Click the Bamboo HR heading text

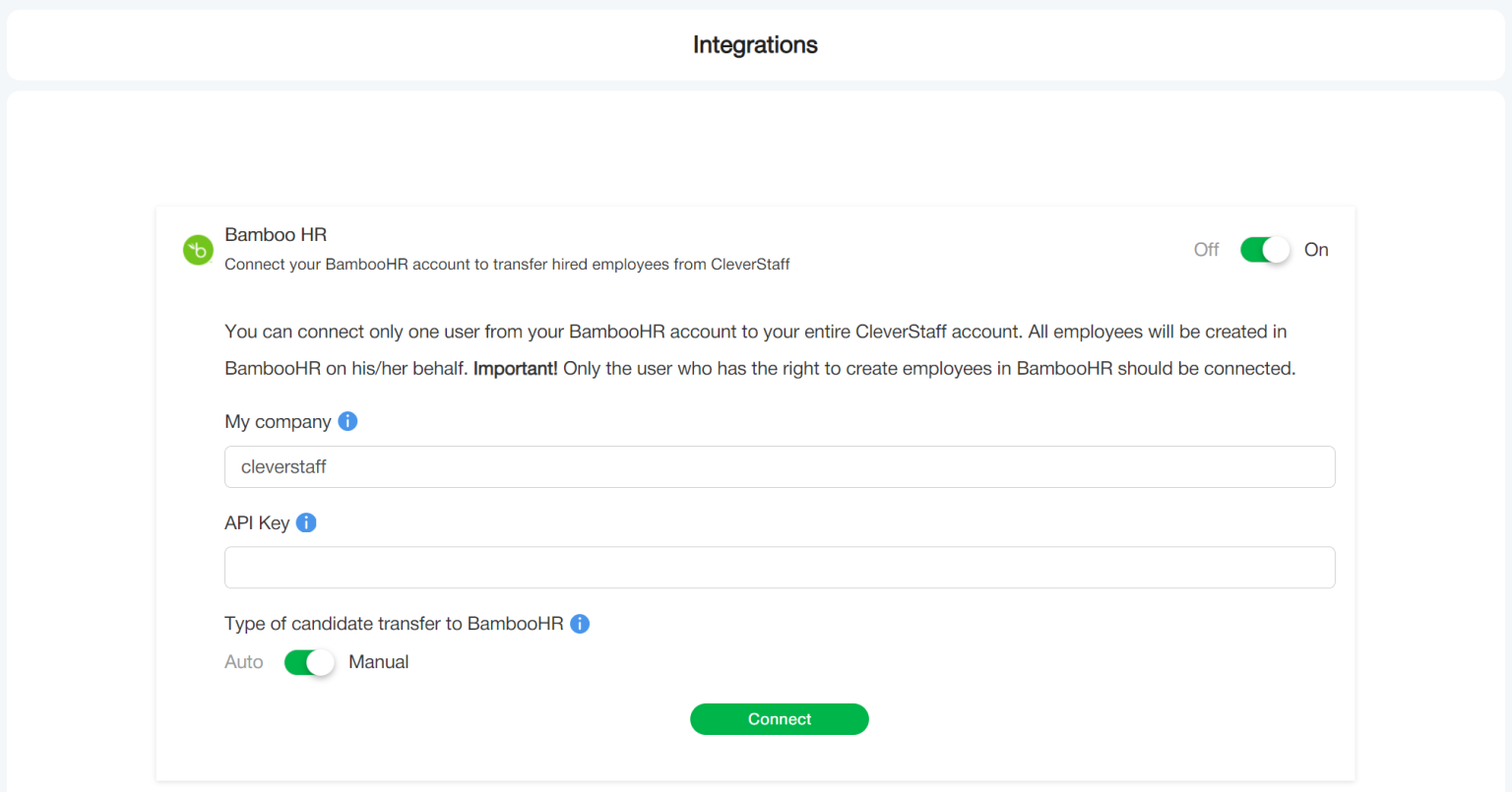coord(276,234)
